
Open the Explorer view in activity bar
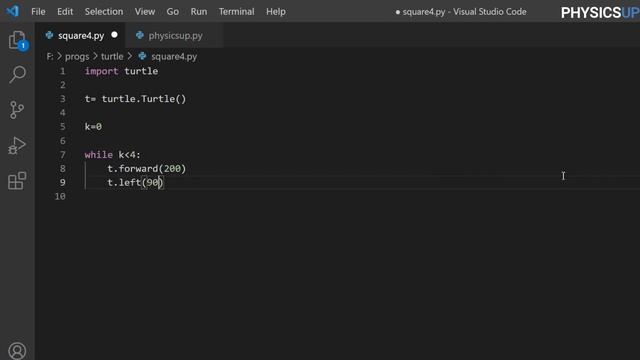pos(17,40)
